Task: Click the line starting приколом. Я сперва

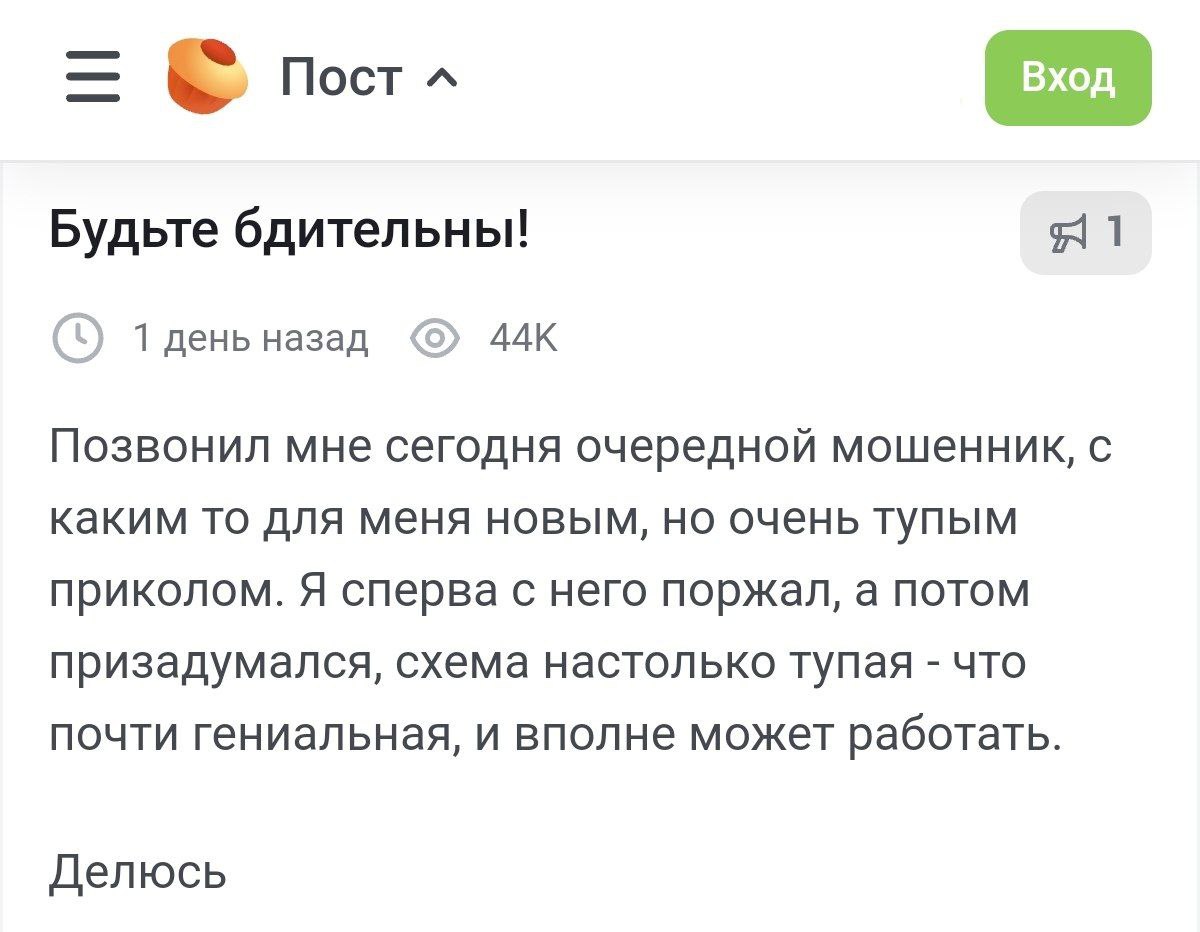Action: pos(540,591)
